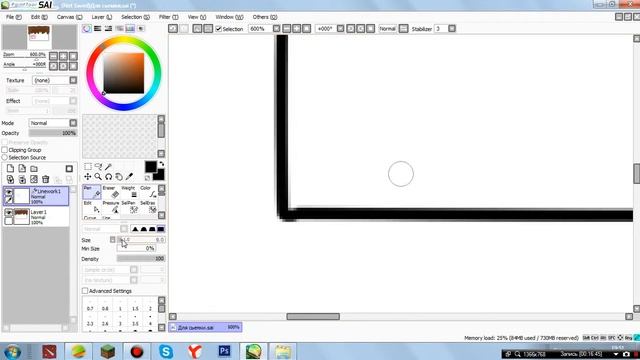The width and height of the screenshot is (640, 360).
Task: Select the Pressure tool
Action: tap(111, 207)
